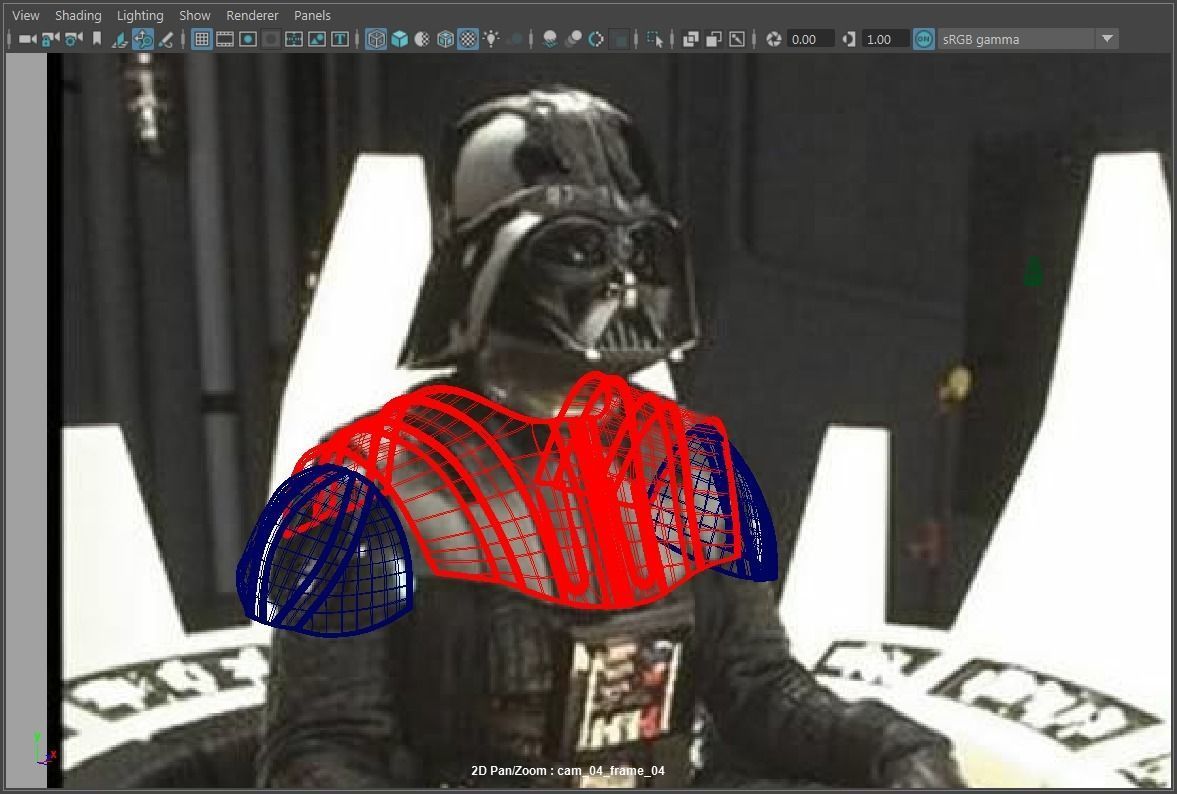Click the Exposure aperture icon

pos(774,39)
